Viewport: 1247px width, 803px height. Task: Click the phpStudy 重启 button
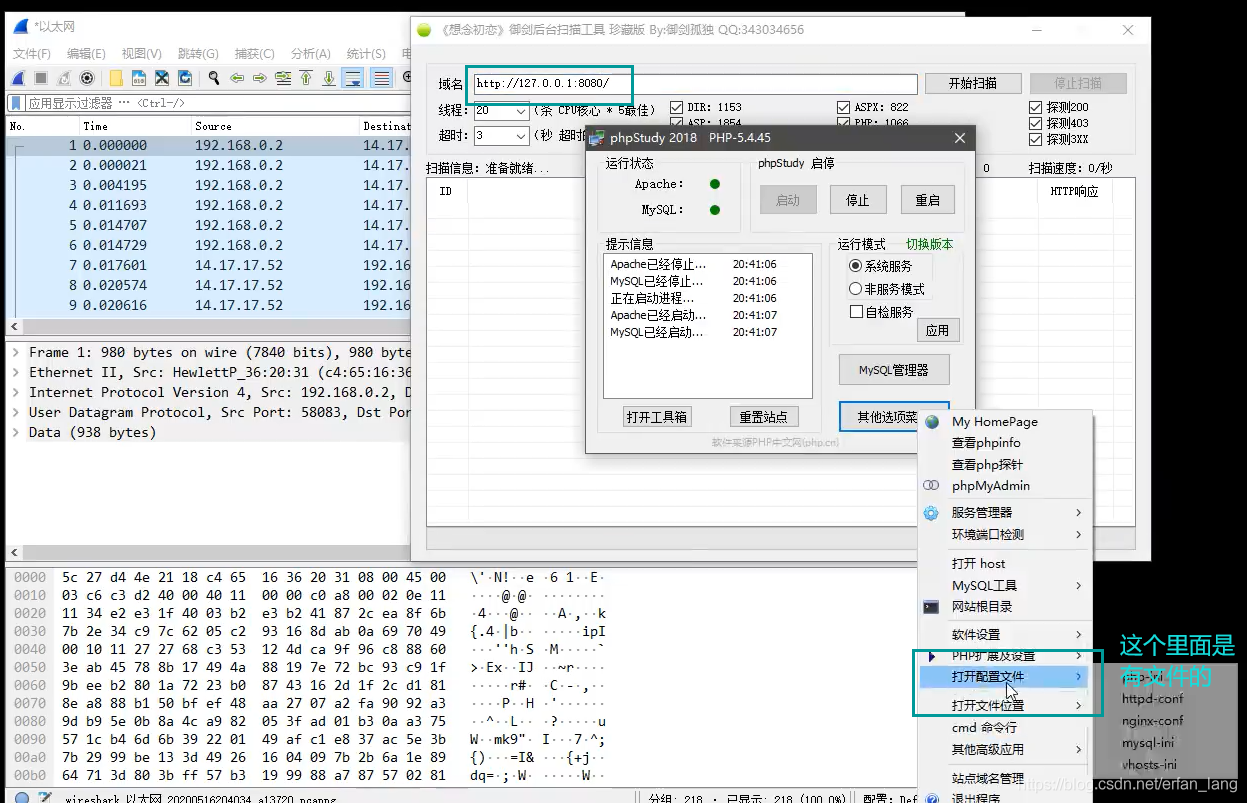point(928,200)
